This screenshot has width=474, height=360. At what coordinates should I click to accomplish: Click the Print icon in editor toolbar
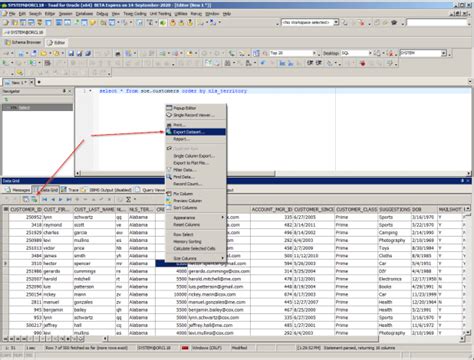pos(118,53)
